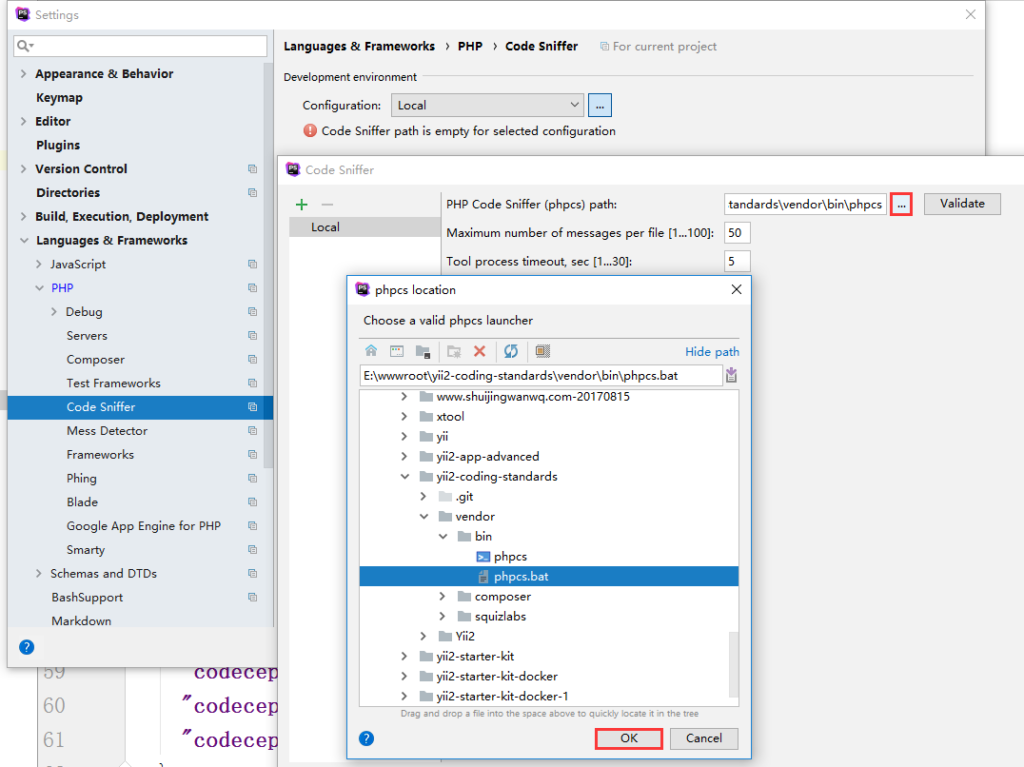Select the Desktop icon in file chooser toolbar

[x=398, y=351]
